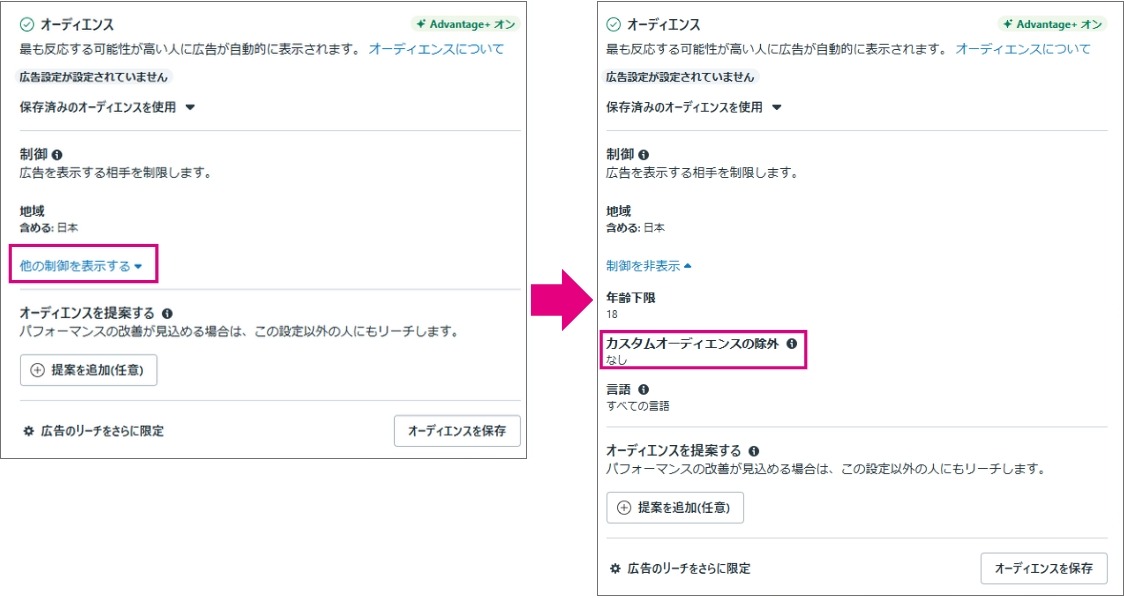The image size is (1124, 598).
Task: Click オーディエンスを提案する info icon in collapsed panel
Action: (166, 313)
